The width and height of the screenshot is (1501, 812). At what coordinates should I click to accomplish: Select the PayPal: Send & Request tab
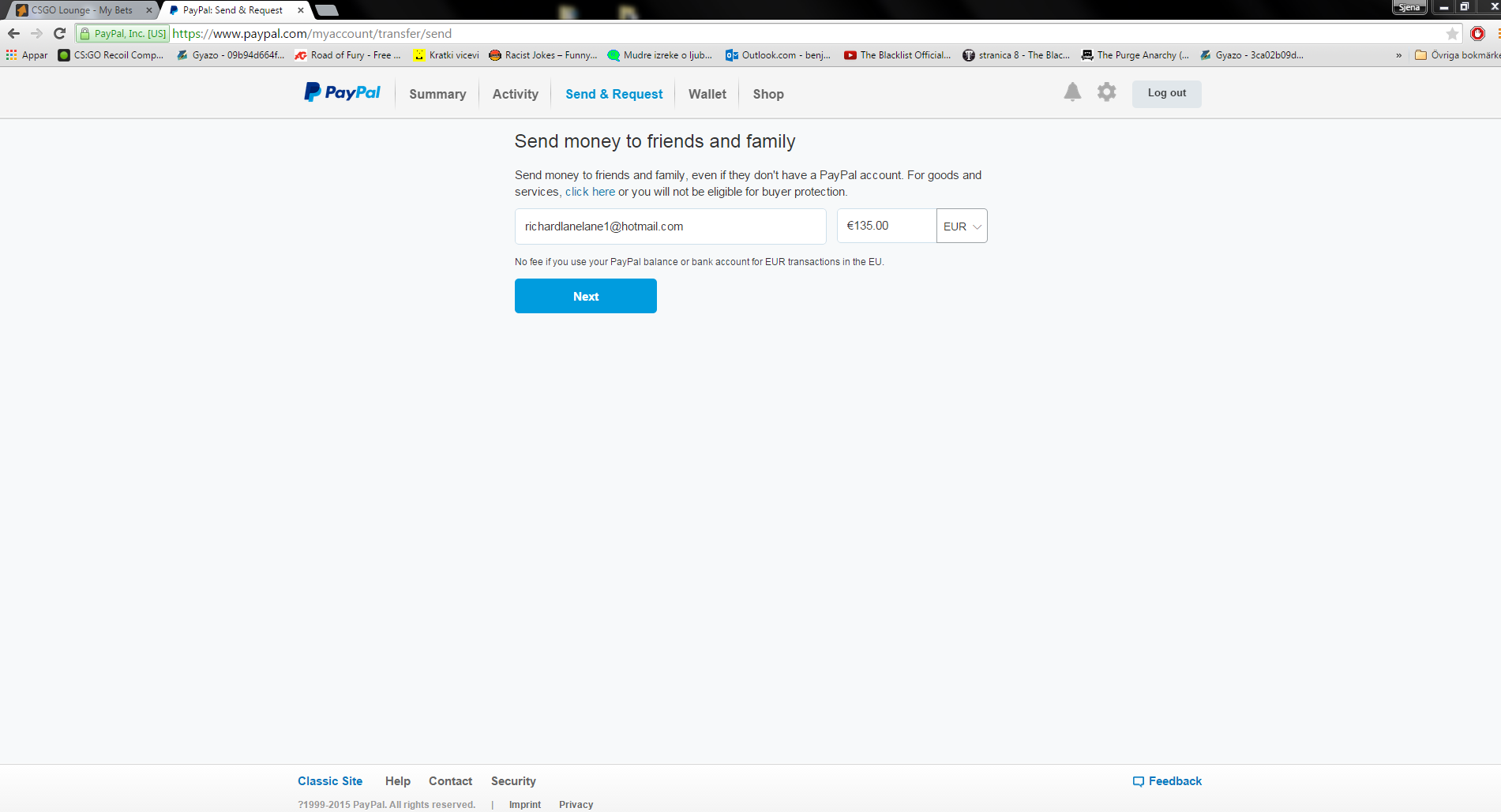[235, 10]
